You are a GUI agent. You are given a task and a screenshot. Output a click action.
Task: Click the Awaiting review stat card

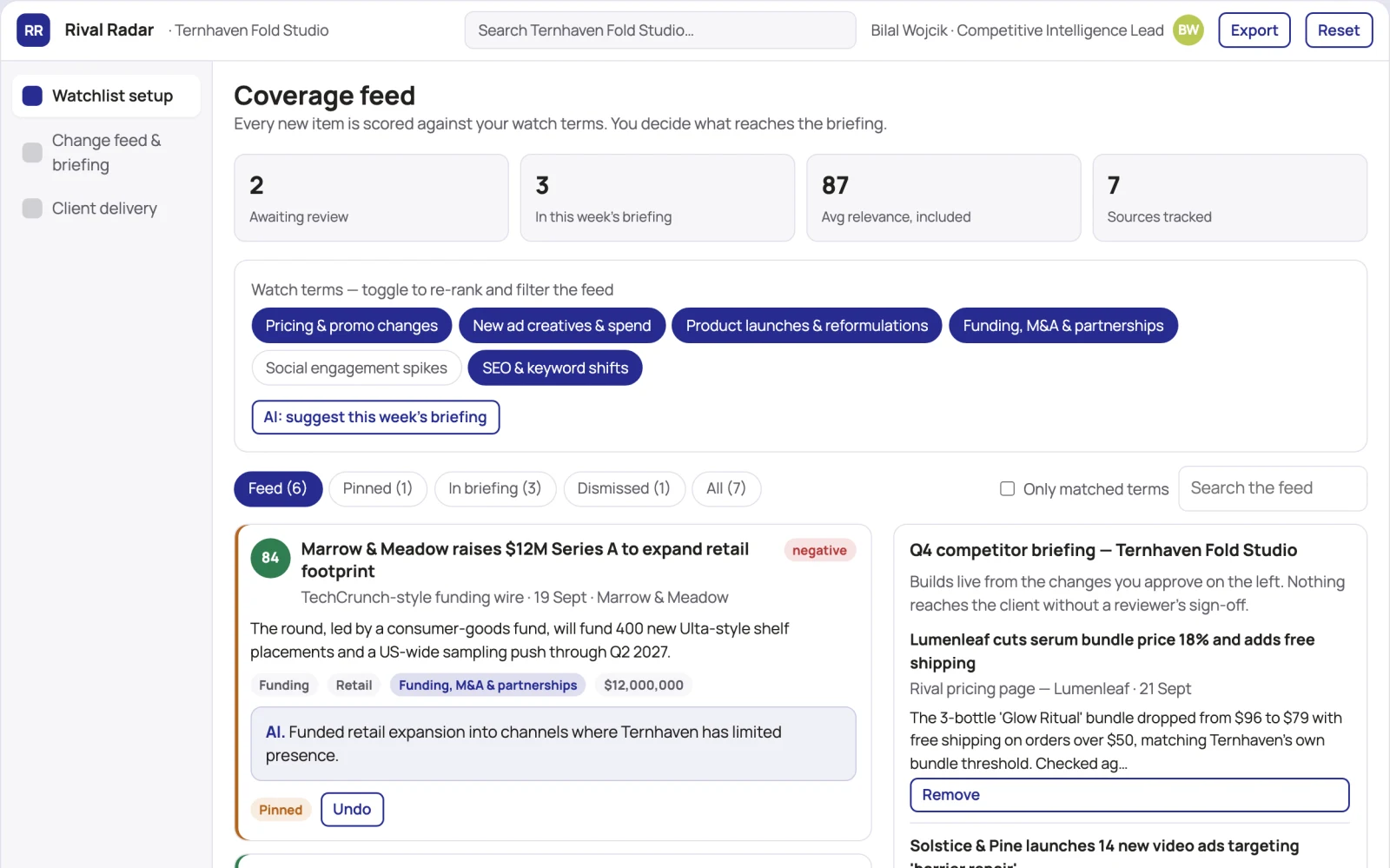point(371,198)
